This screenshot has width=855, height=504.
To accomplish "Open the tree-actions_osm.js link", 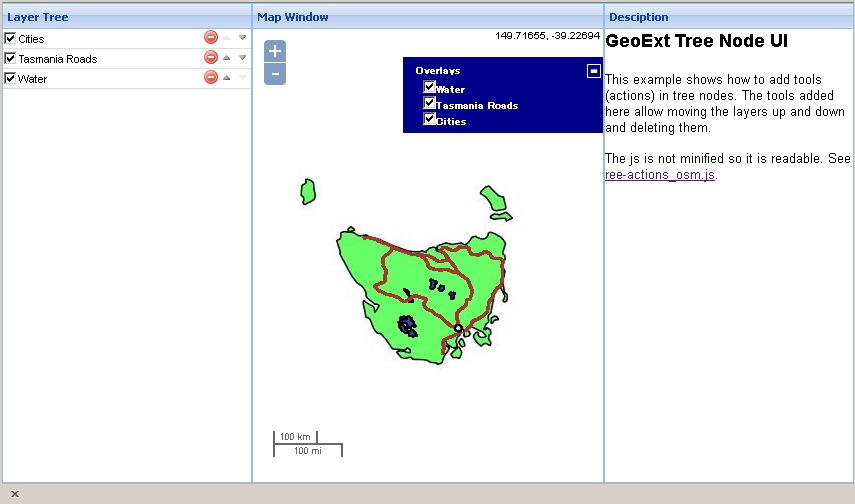I will tap(660, 175).
